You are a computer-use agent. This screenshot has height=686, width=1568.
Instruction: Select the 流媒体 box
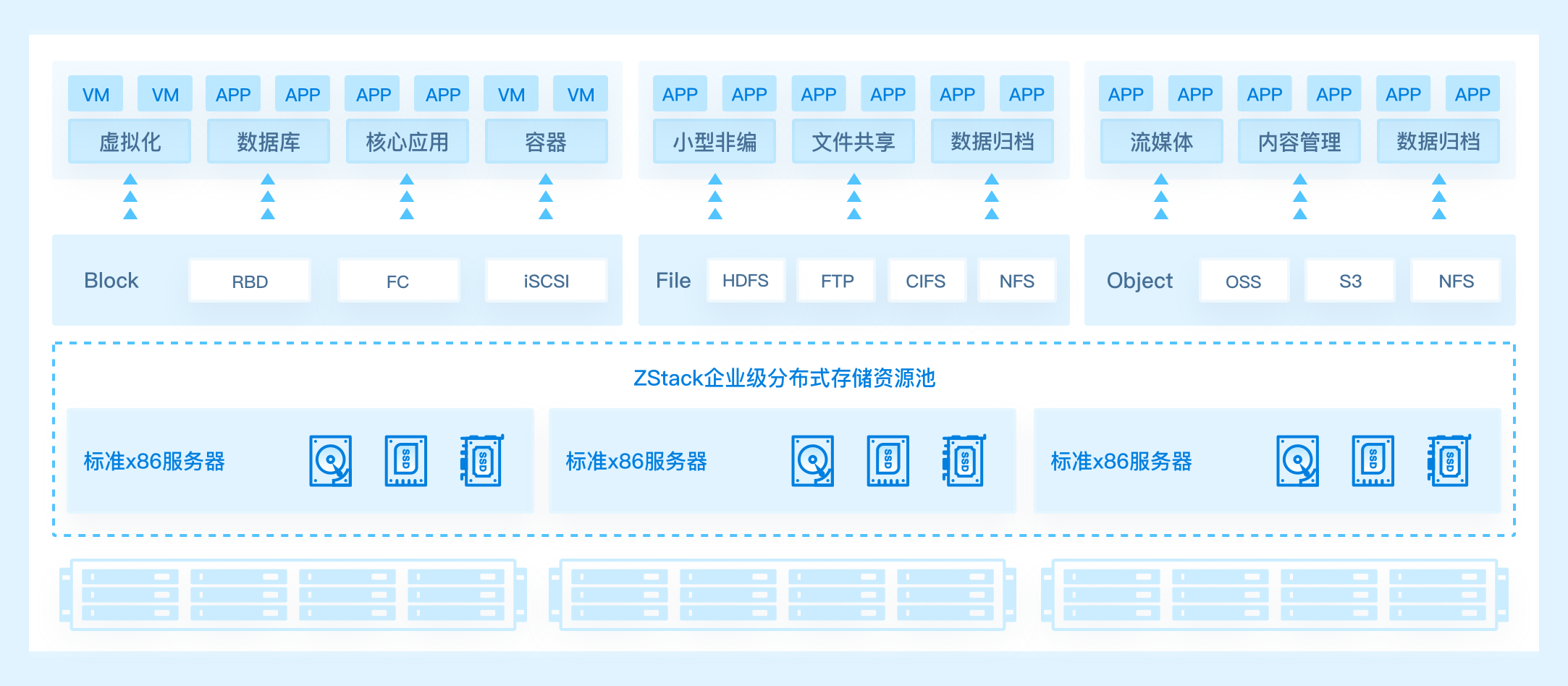coord(1162,141)
